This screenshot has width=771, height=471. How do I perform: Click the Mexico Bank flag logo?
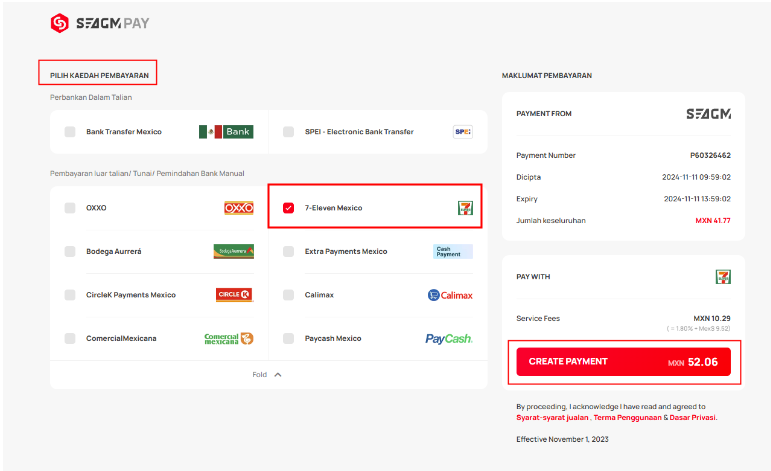click(x=226, y=132)
